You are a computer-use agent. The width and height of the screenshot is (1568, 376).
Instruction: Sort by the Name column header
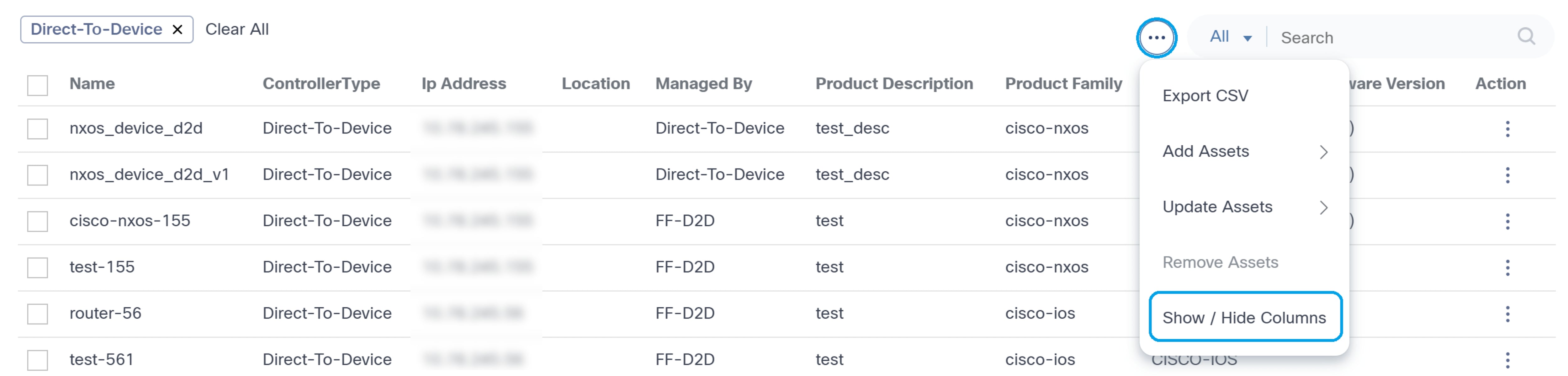pyautogui.click(x=92, y=83)
